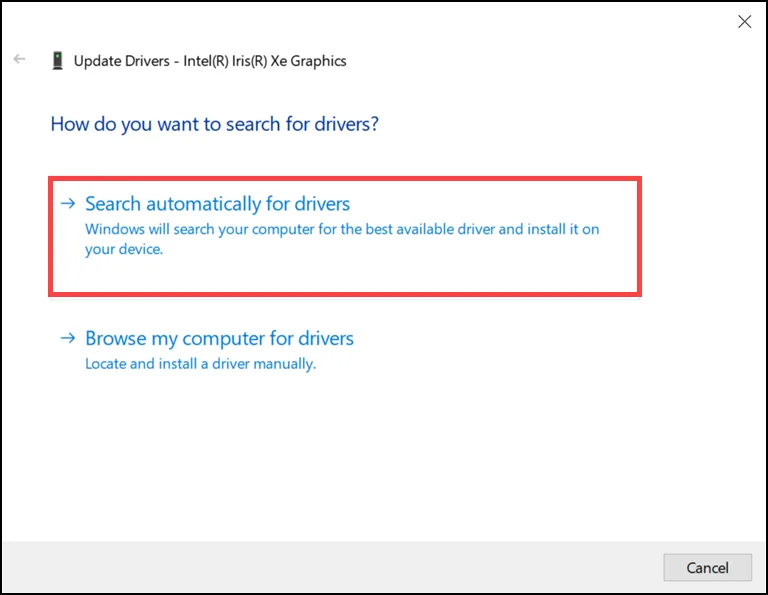Image resolution: width=768 pixels, height=595 pixels.
Task: Cancel the Update Drivers wizard
Action: coord(707,568)
